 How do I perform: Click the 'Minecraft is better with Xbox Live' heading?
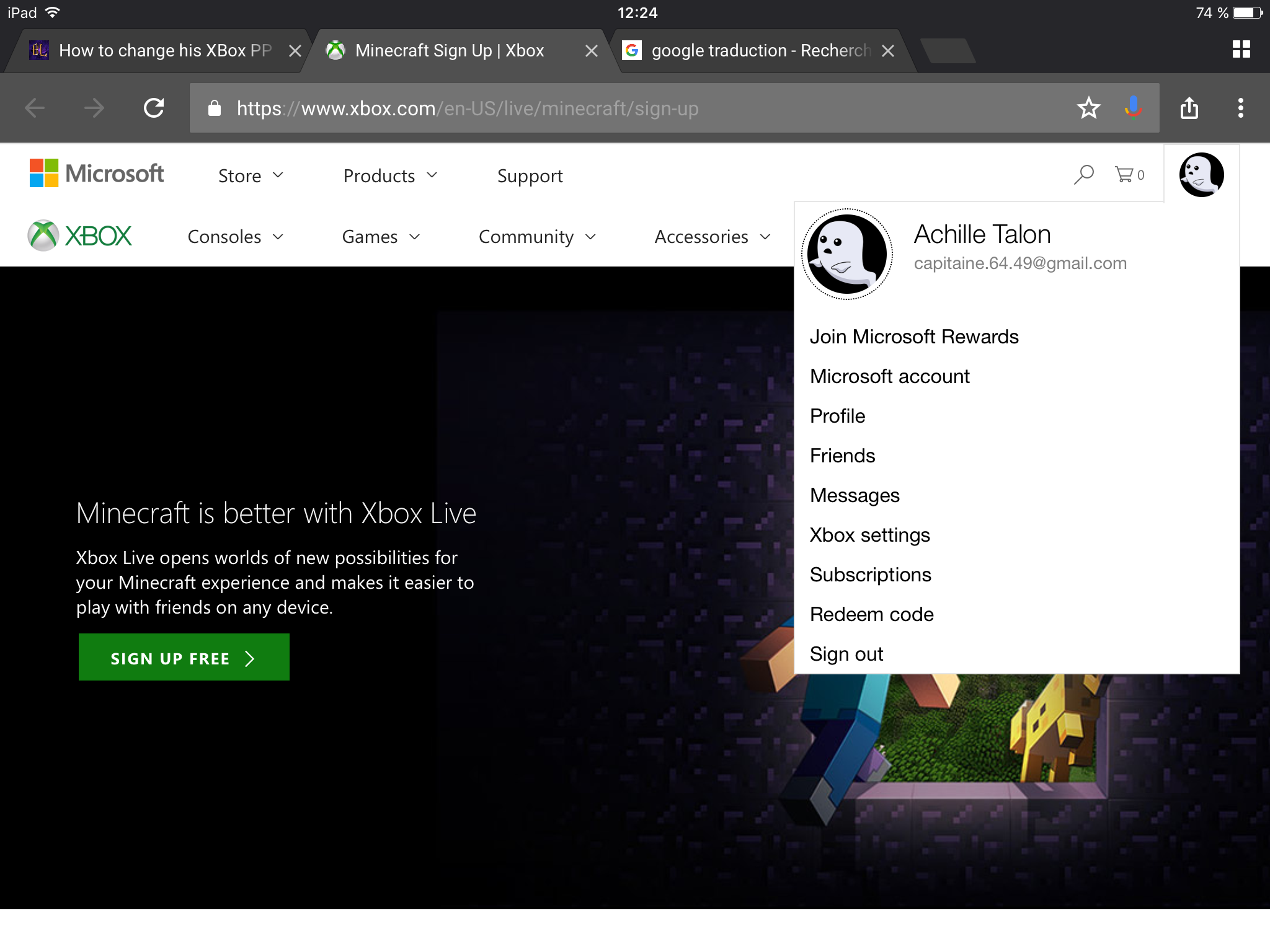pyautogui.click(x=276, y=513)
